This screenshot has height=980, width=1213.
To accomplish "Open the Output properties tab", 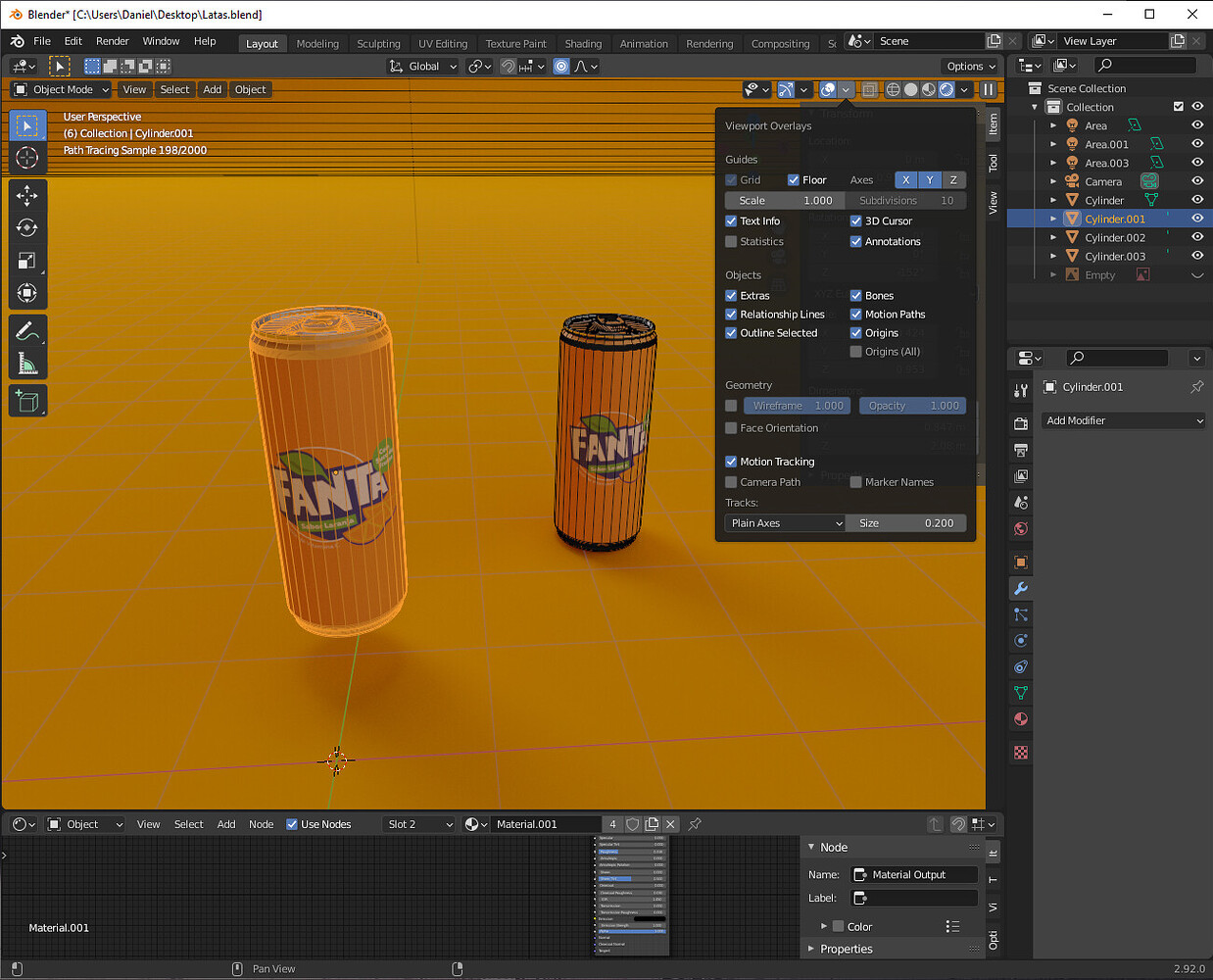I will 1021,450.
